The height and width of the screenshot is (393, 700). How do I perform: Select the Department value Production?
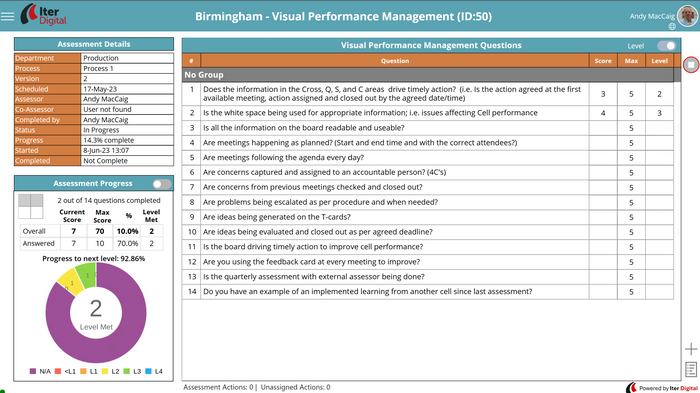[x=127, y=58]
